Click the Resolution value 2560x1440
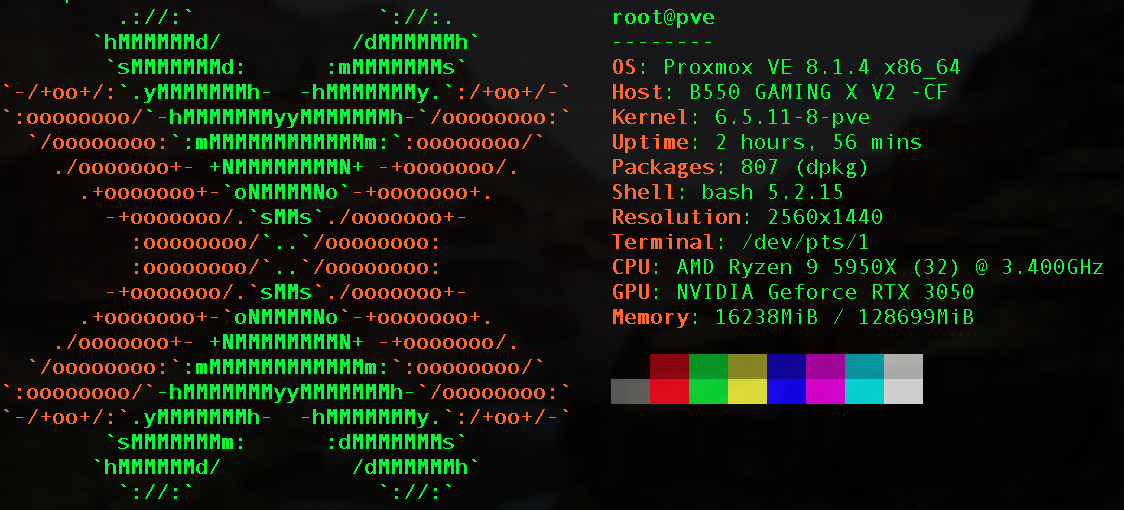Viewport: 1124px width, 510px height. [x=812, y=218]
